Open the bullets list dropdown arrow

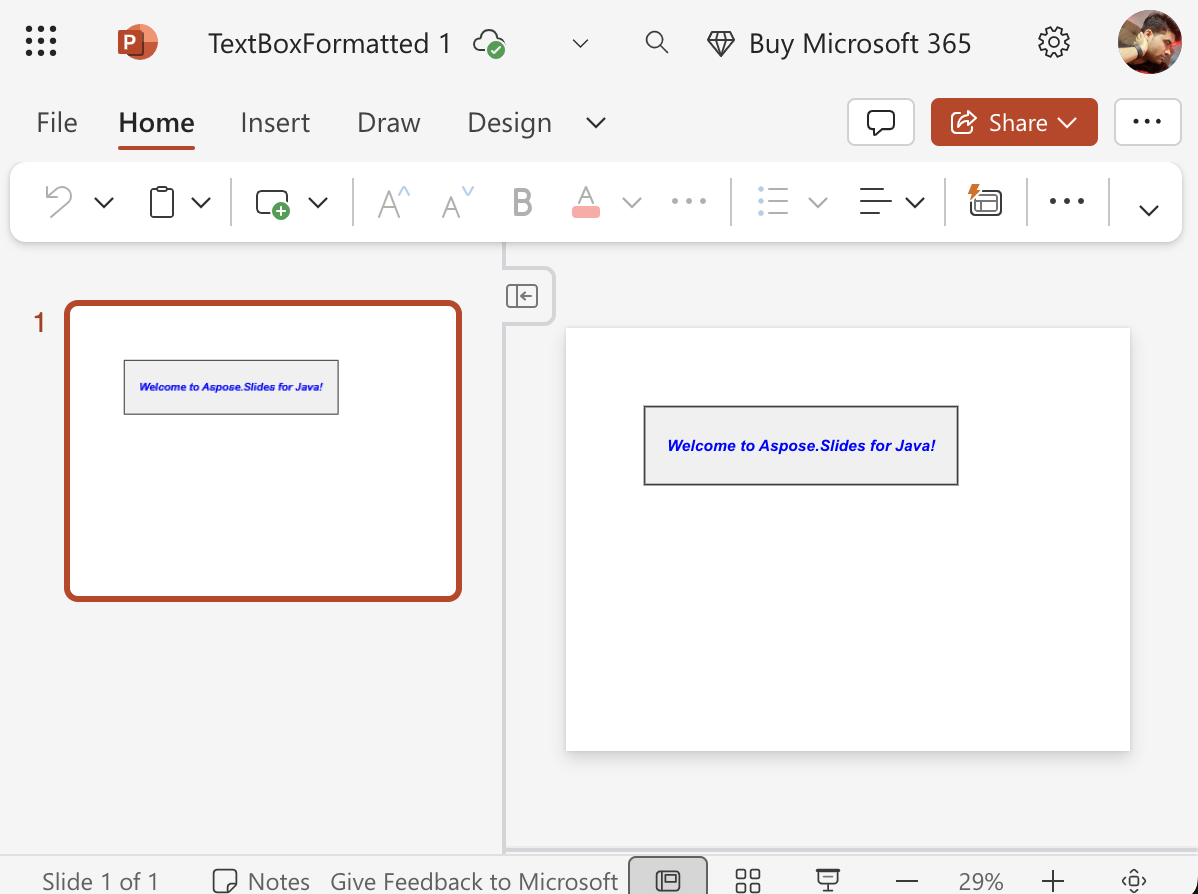click(817, 203)
